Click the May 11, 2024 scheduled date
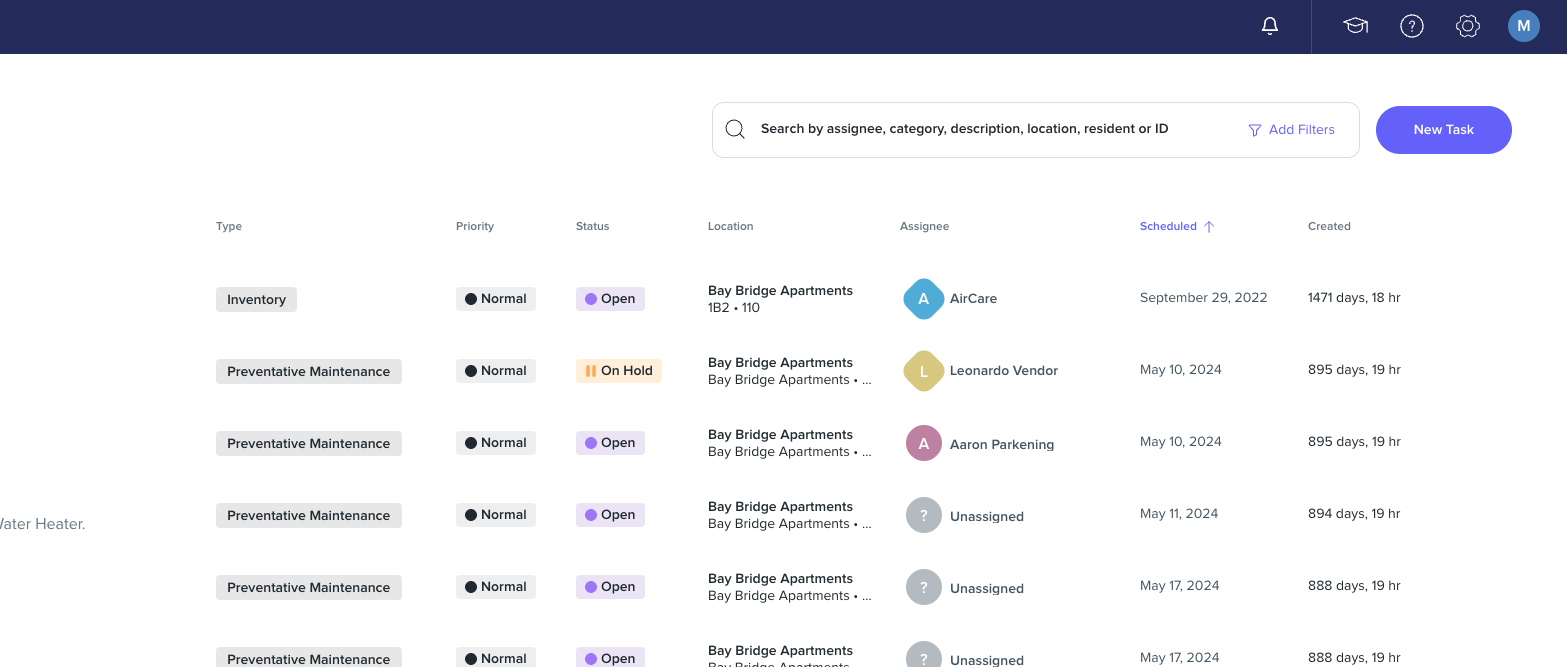Viewport: 1567px width, 667px height. (1179, 514)
